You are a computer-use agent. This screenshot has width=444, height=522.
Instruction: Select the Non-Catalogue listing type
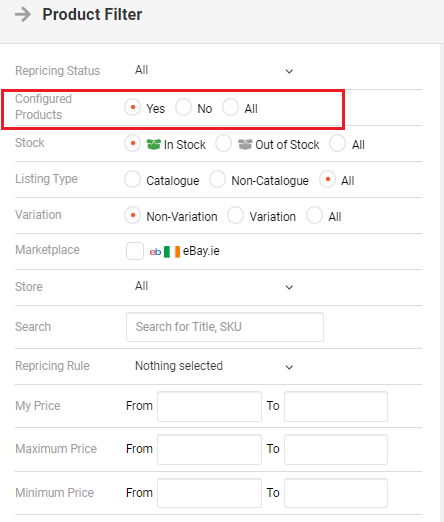[x=217, y=179]
